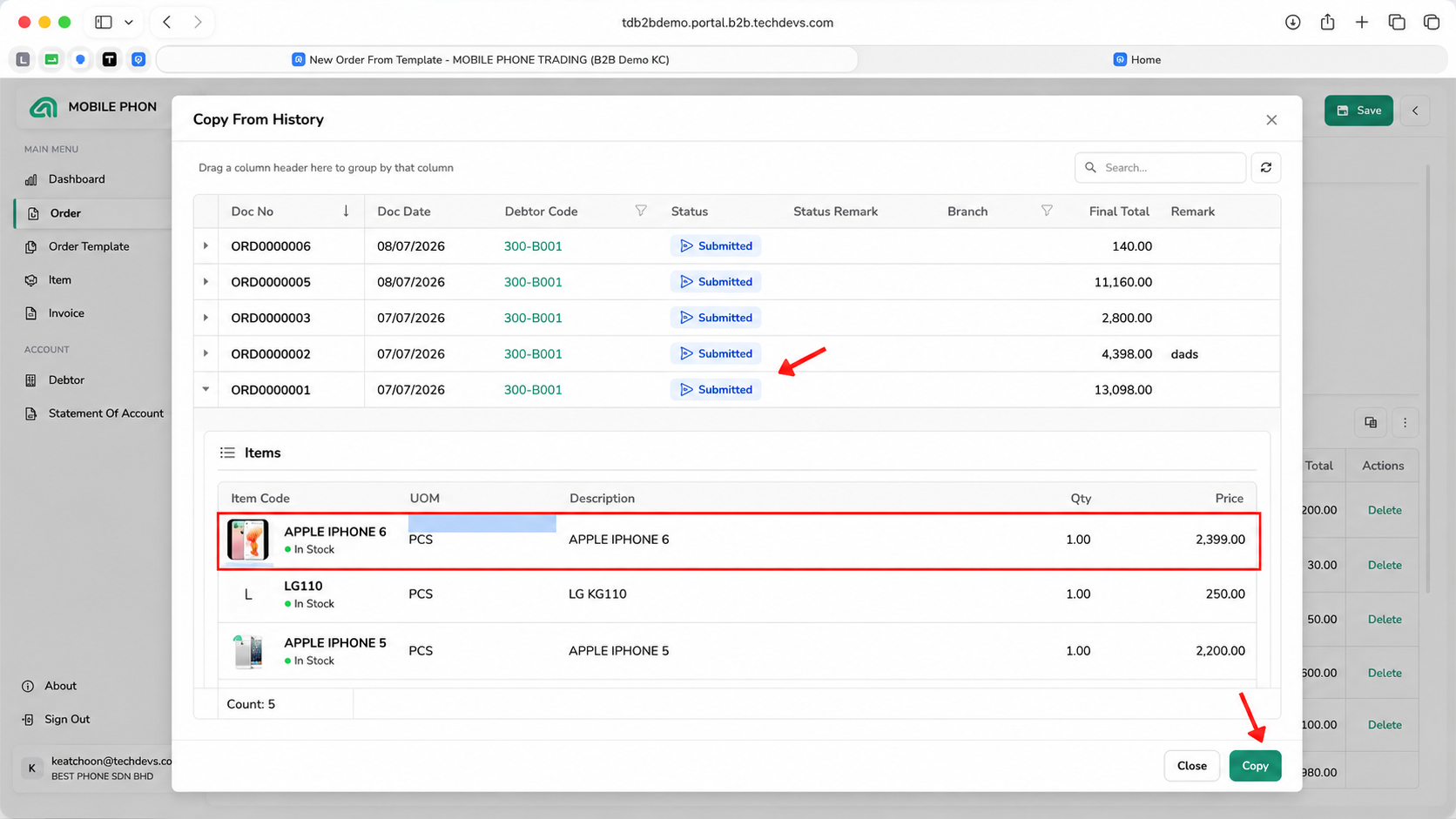Delete the row with total 200.00
The width and height of the screenshot is (1456, 819).
1385,511
